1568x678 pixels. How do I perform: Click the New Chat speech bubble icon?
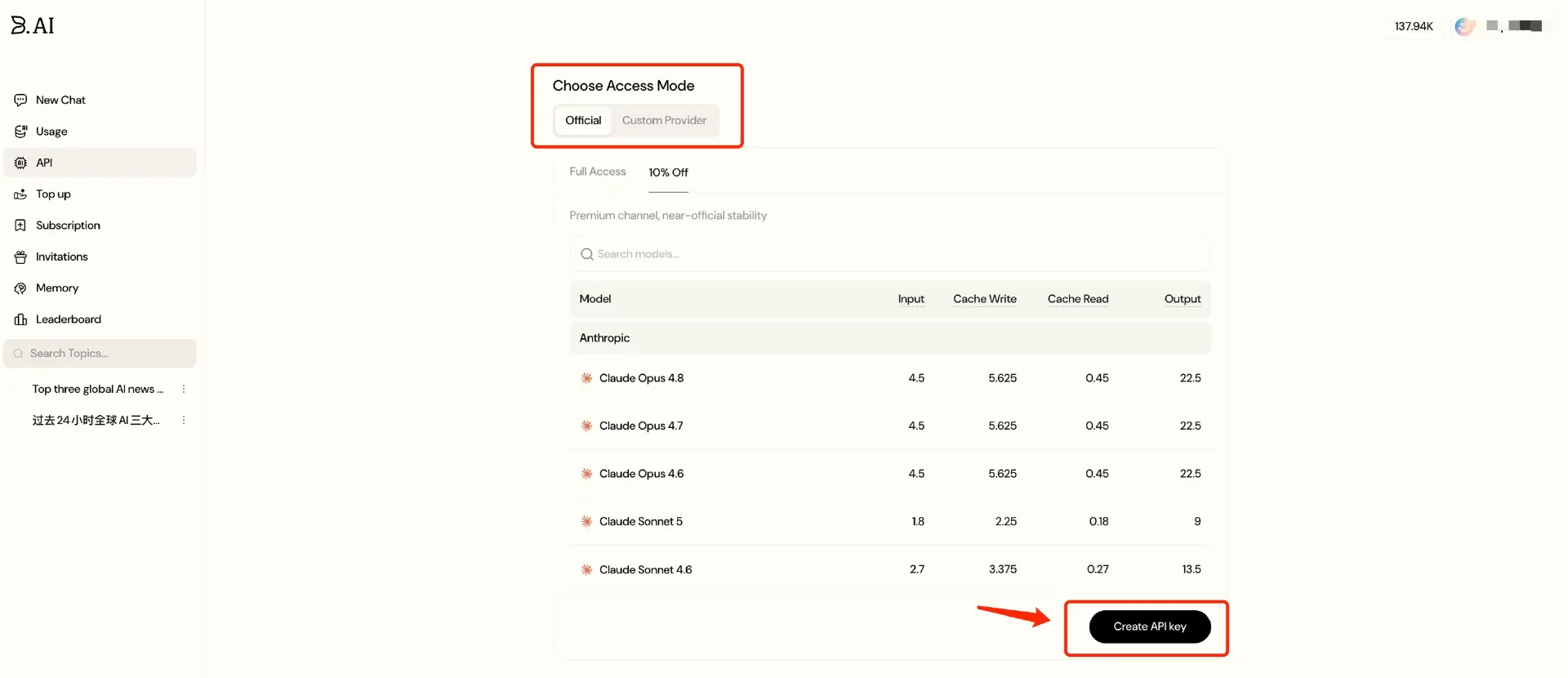click(20, 100)
